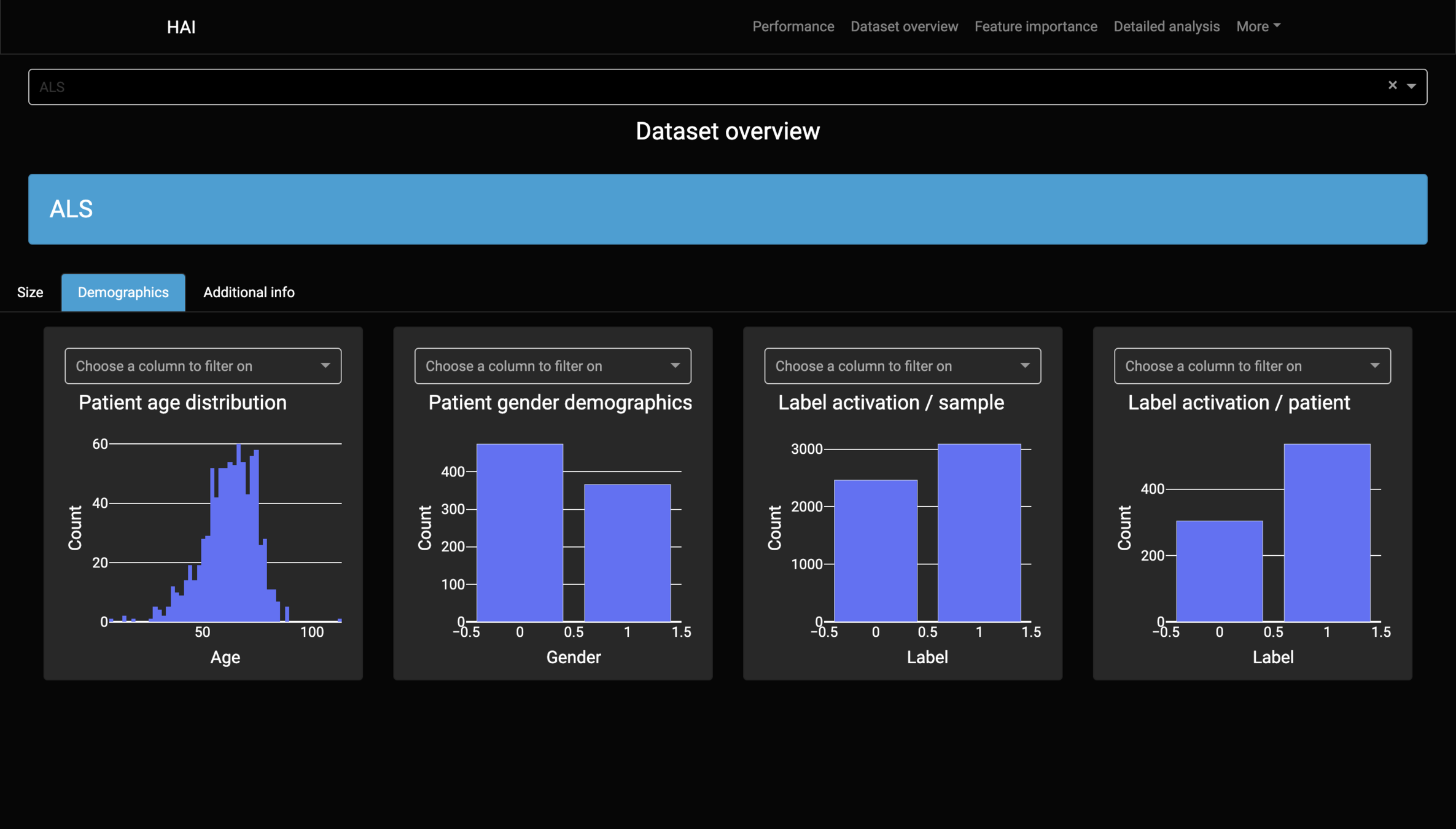This screenshot has width=1456, height=829.
Task: Open the Detailed analysis page
Action: 1166,26
